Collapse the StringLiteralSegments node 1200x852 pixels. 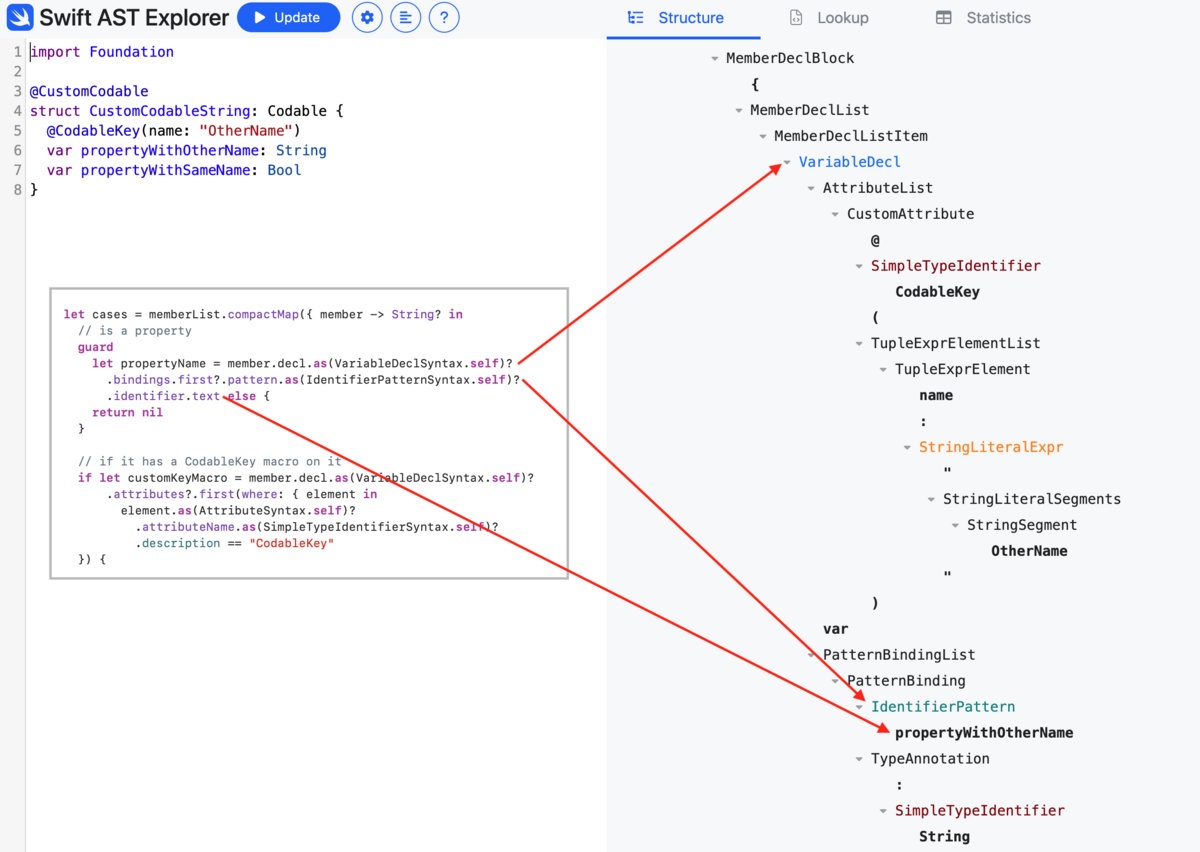pos(931,500)
